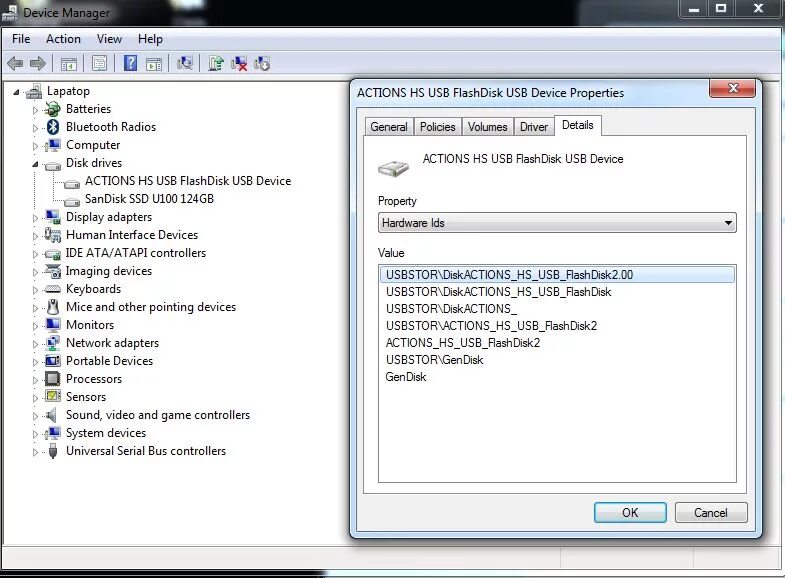Switch to the Volumes tab
The image size is (785, 578).
488,127
